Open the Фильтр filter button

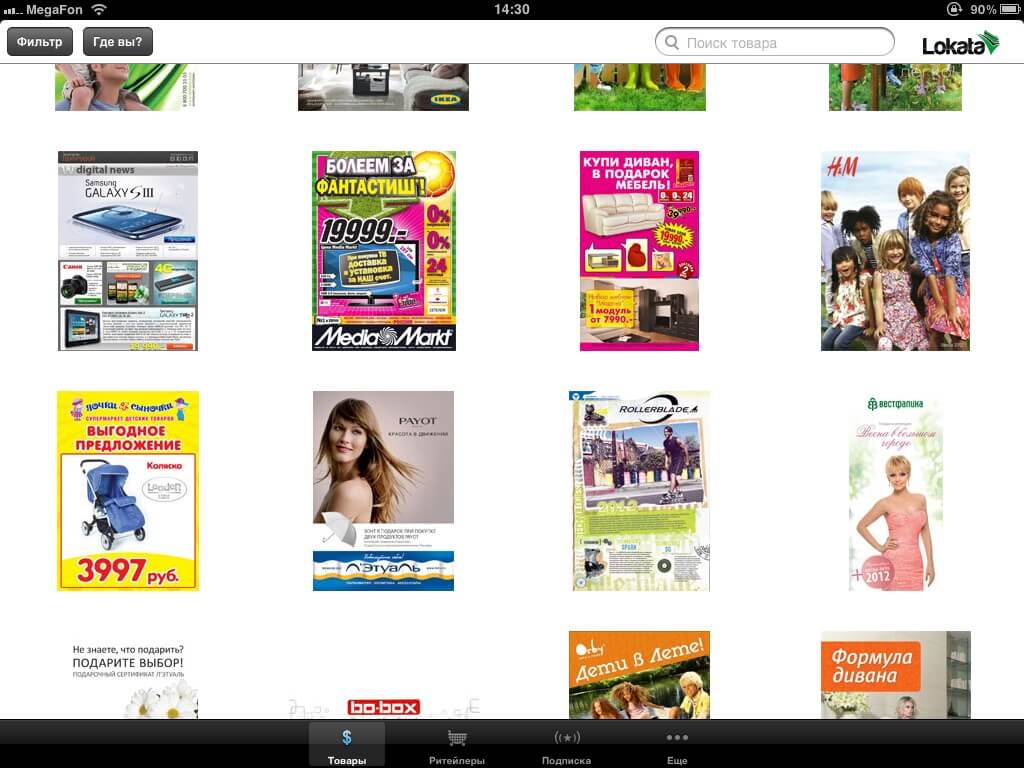tap(40, 42)
